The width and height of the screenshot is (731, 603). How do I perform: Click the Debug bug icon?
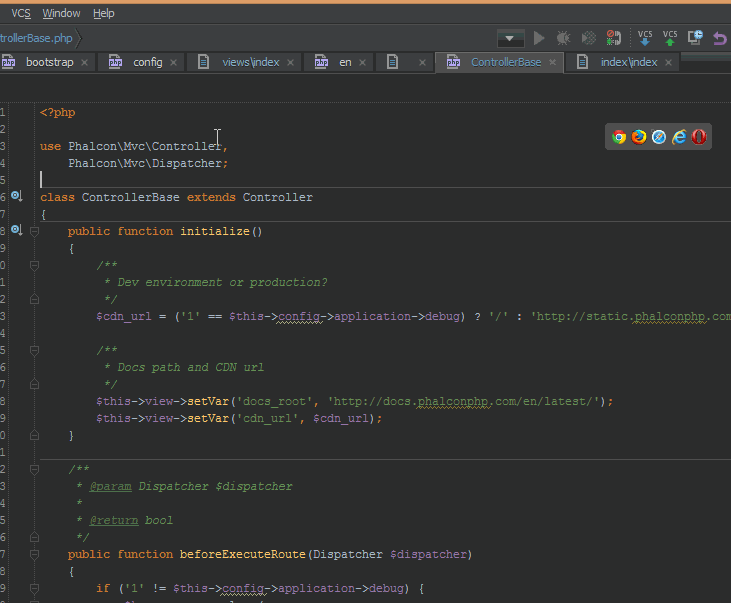click(564, 38)
